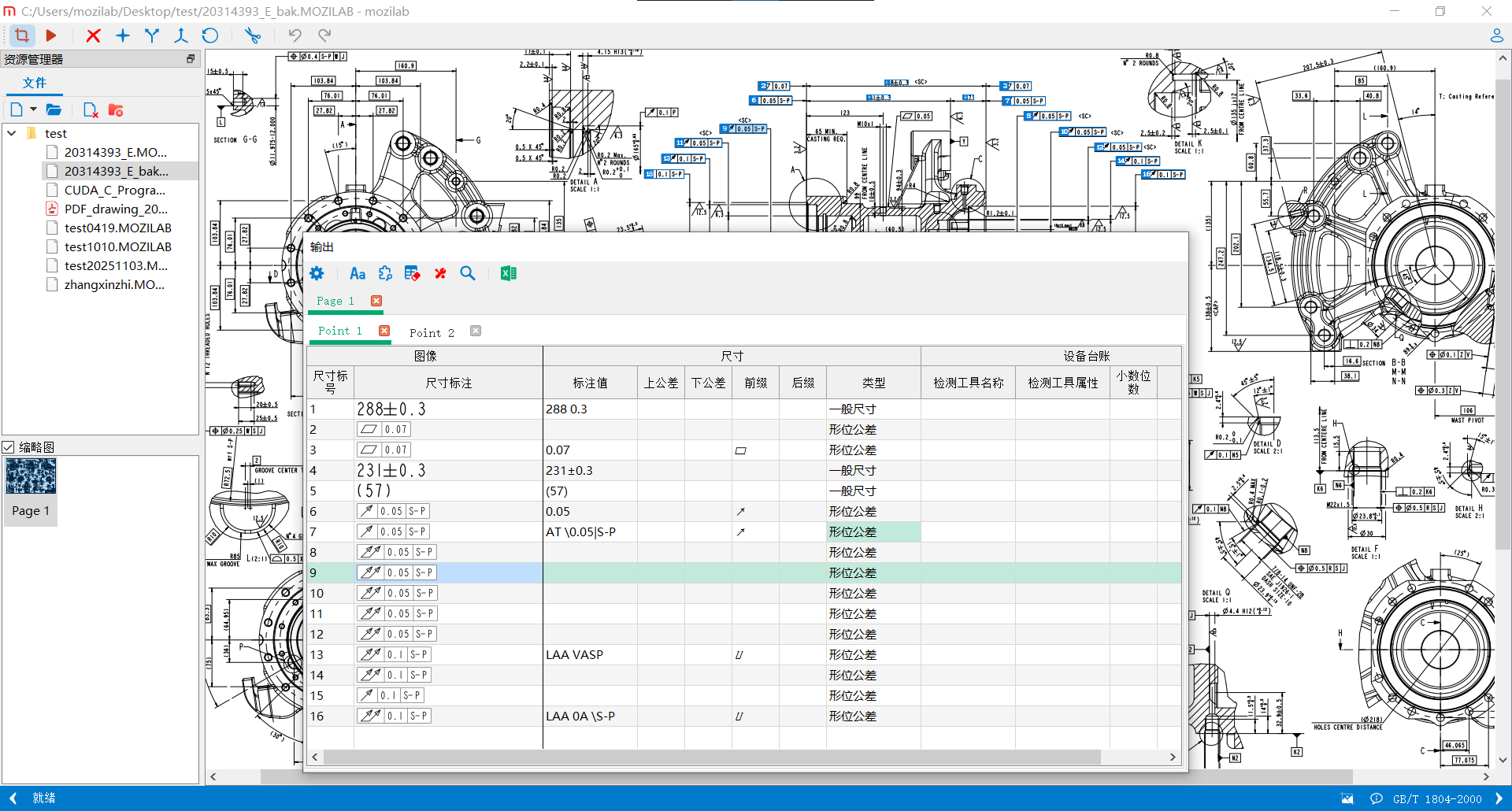Screen dimensions: 1512x811
Task: Click the output table horizontal scrollbar
Action: pyautogui.click(x=711, y=757)
